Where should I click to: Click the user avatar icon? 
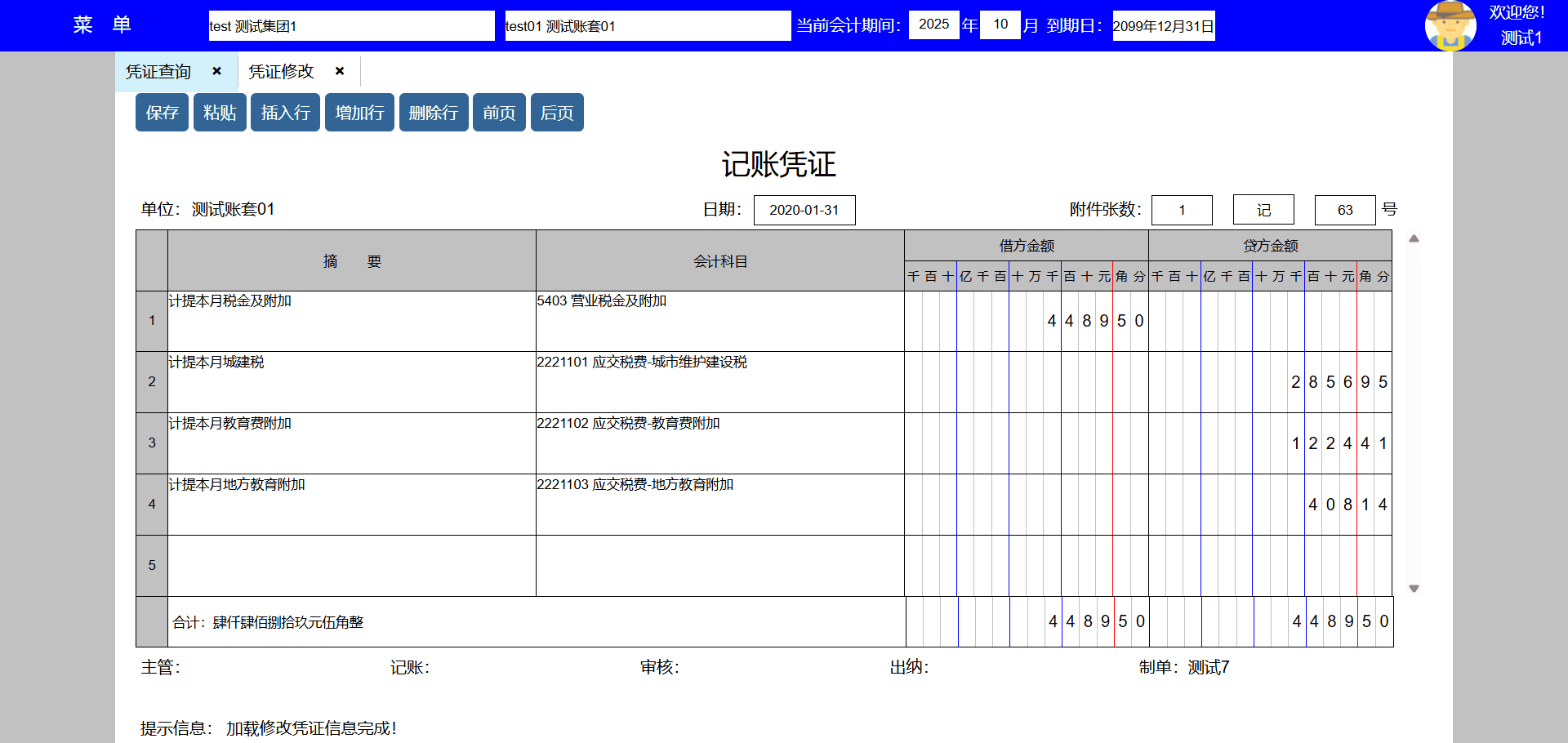tap(1450, 25)
